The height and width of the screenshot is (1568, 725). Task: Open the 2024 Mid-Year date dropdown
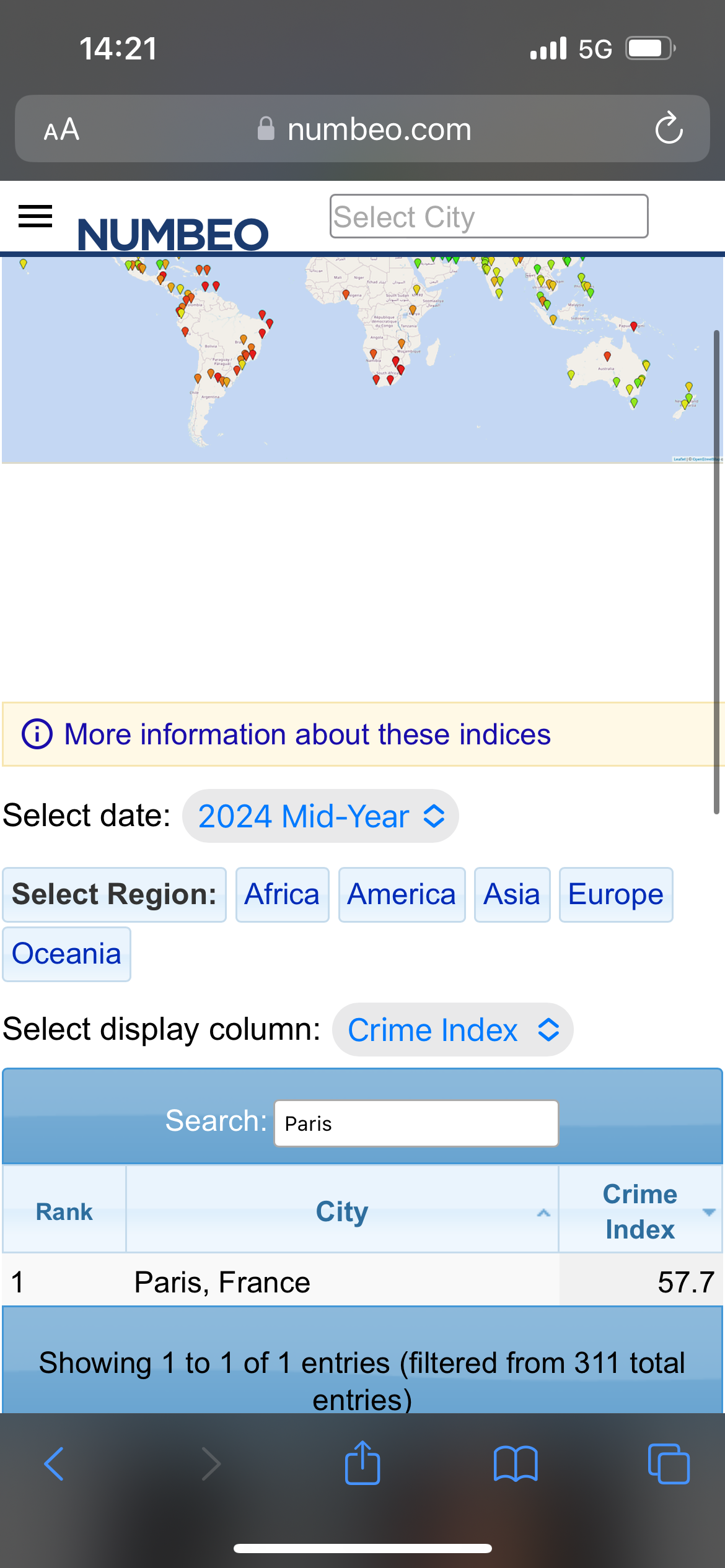coord(320,816)
